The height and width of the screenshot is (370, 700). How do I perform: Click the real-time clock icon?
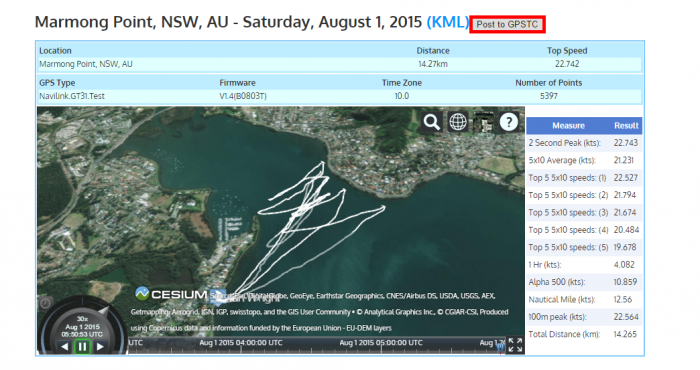[x=45, y=304]
